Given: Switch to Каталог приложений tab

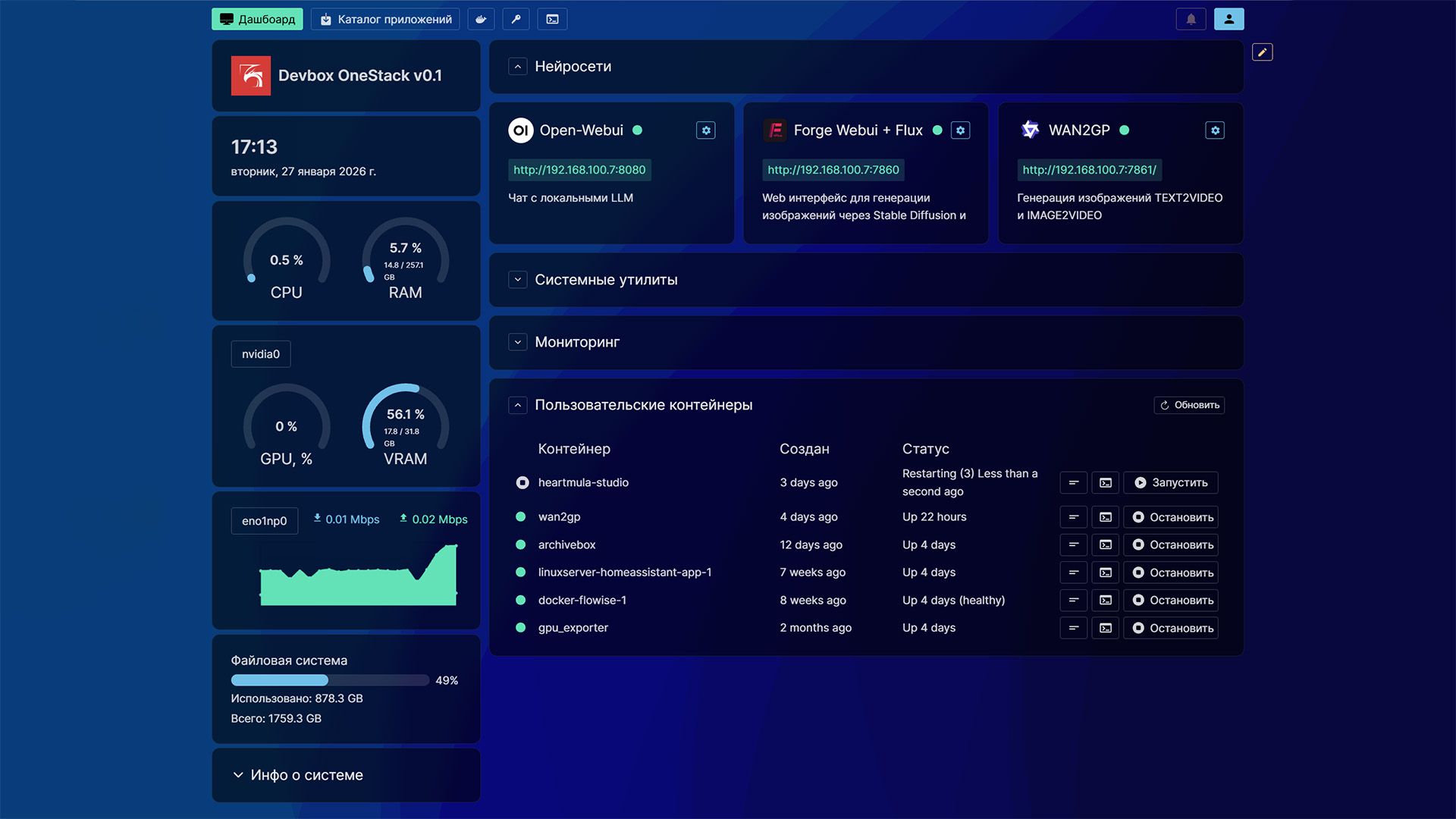Looking at the screenshot, I should pyautogui.click(x=386, y=19).
